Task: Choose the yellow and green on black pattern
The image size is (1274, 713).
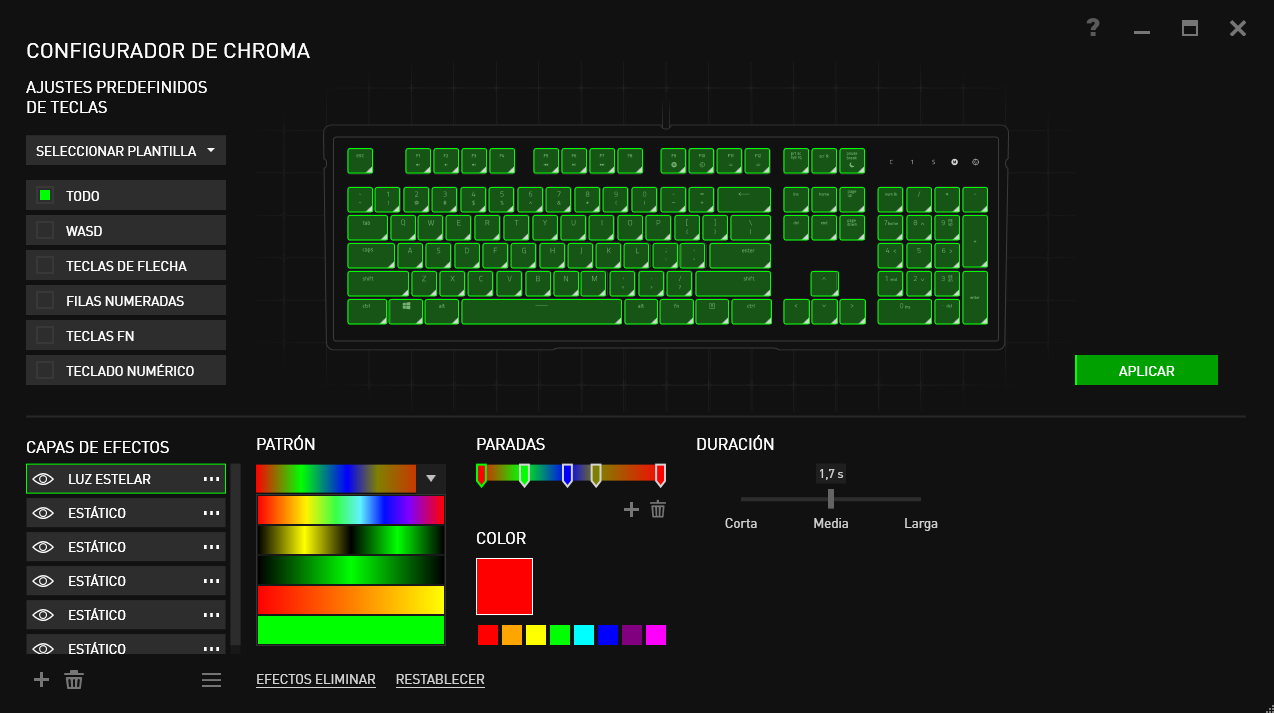Action: pyautogui.click(x=351, y=540)
